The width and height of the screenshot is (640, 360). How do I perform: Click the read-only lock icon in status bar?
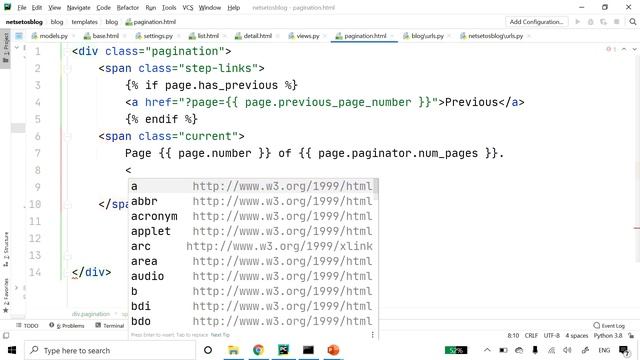[631, 336]
